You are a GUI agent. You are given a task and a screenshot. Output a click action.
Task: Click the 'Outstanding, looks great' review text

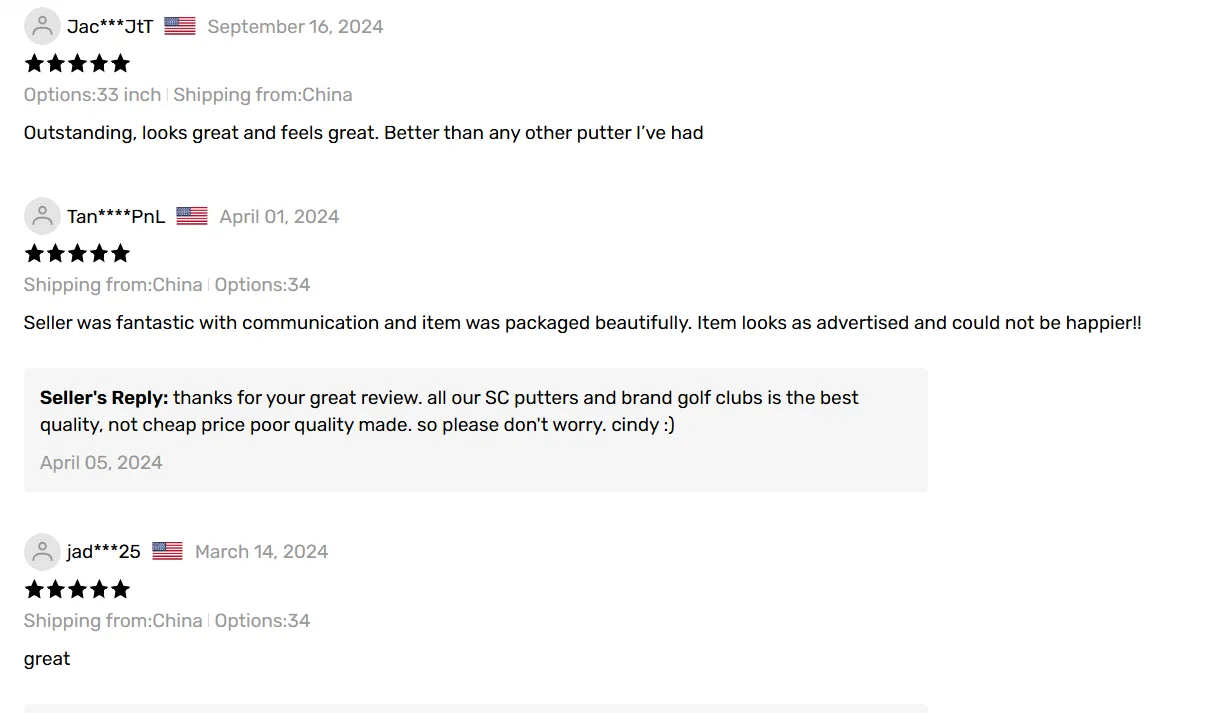click(363, 133)
